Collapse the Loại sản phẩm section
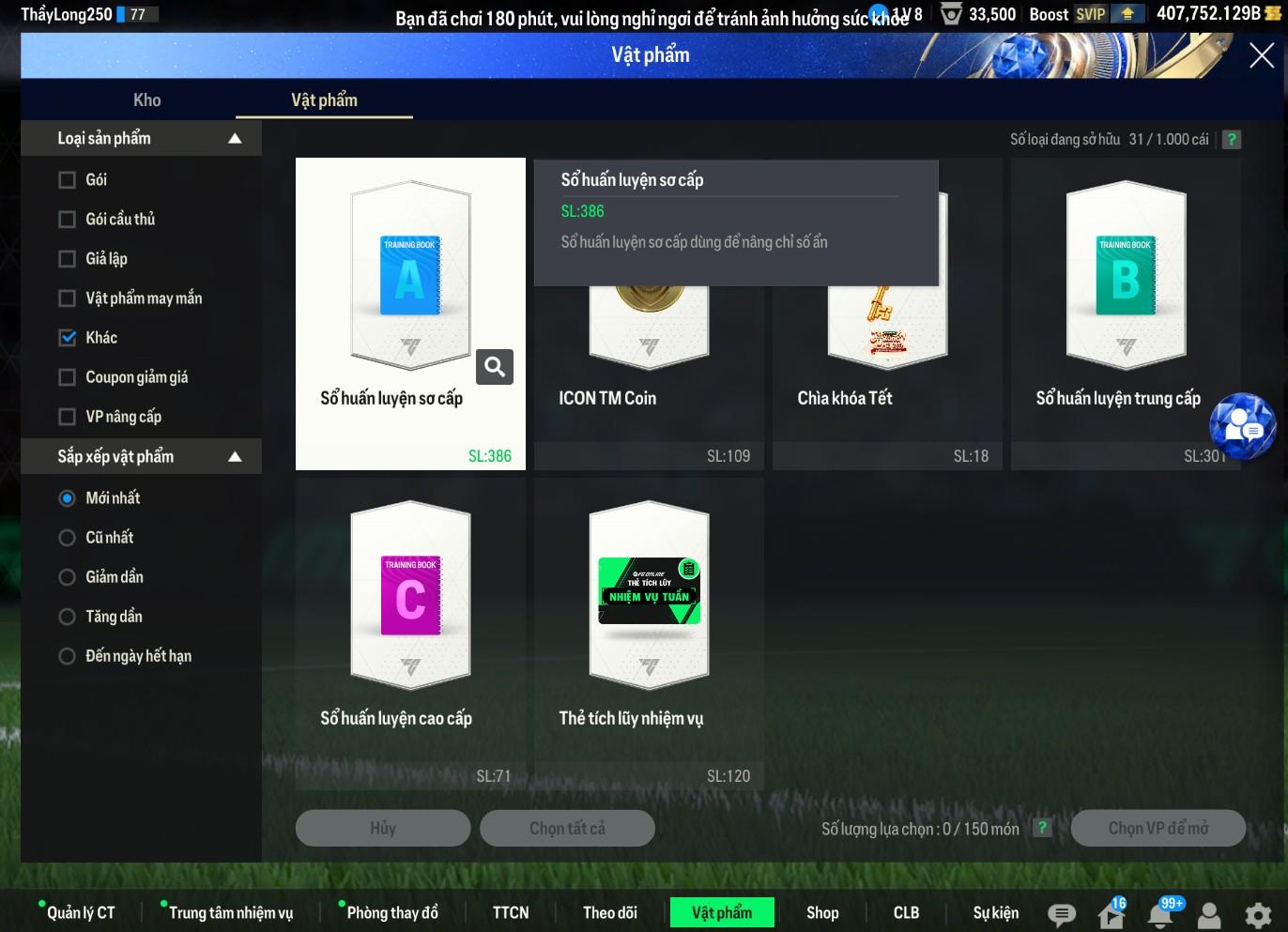Viewport: 1288px width, 932px height. [x=235, y=139]
